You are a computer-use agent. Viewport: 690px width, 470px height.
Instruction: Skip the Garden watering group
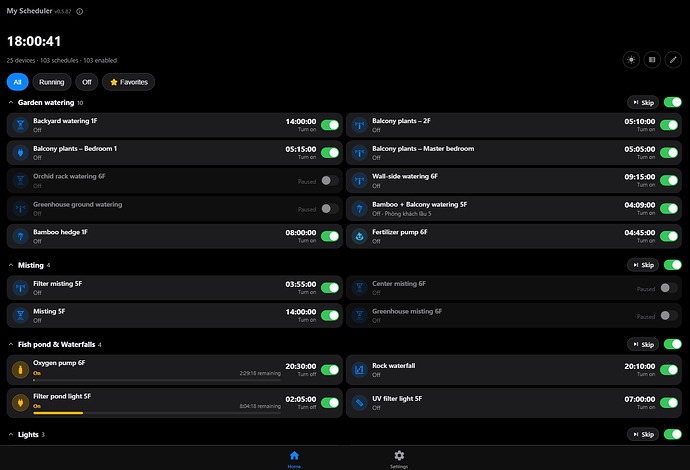[643, 103]
